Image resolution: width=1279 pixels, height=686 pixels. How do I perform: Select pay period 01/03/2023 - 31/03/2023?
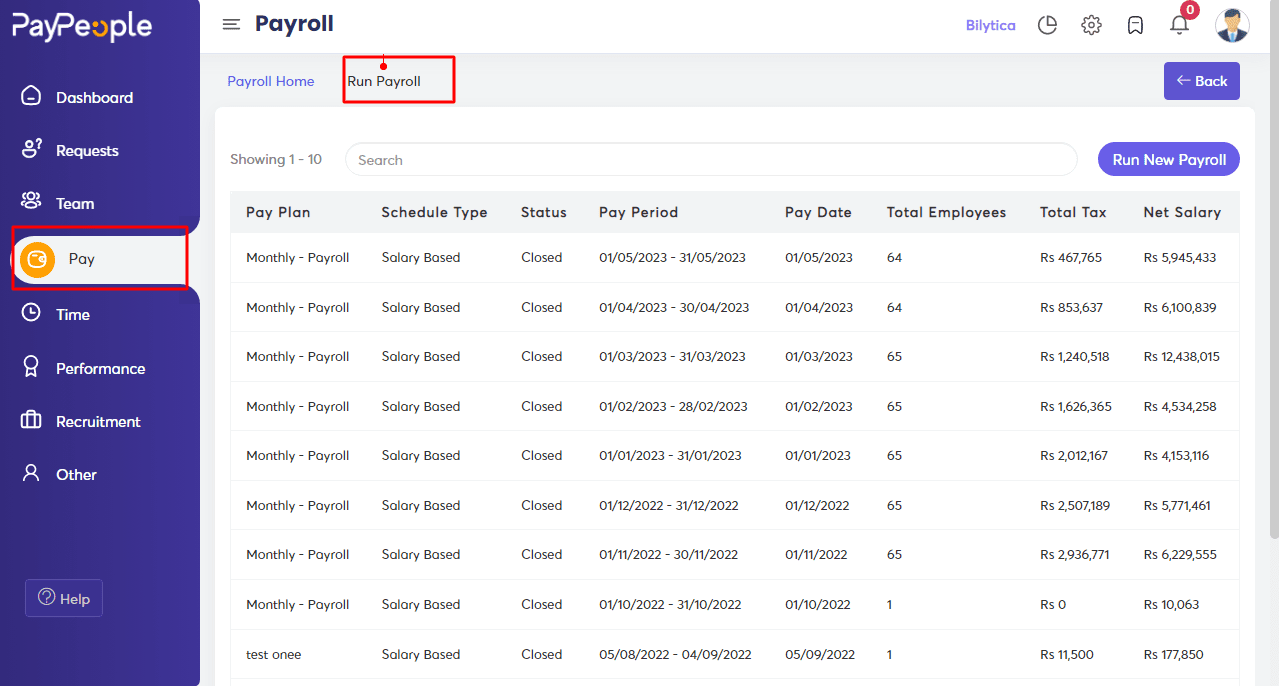(x=672, y=357)
